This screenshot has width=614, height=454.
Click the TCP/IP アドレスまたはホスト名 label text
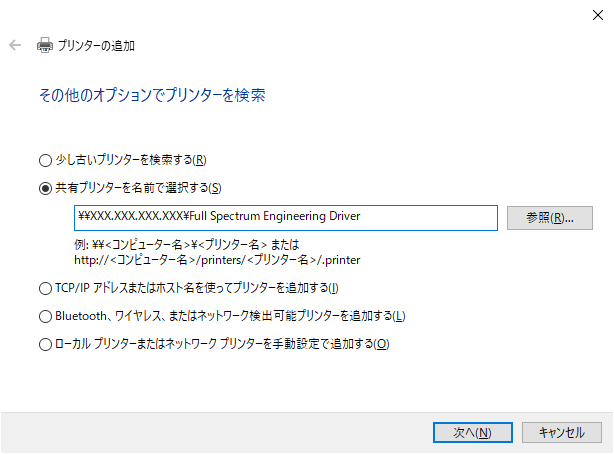click(197, 288)
